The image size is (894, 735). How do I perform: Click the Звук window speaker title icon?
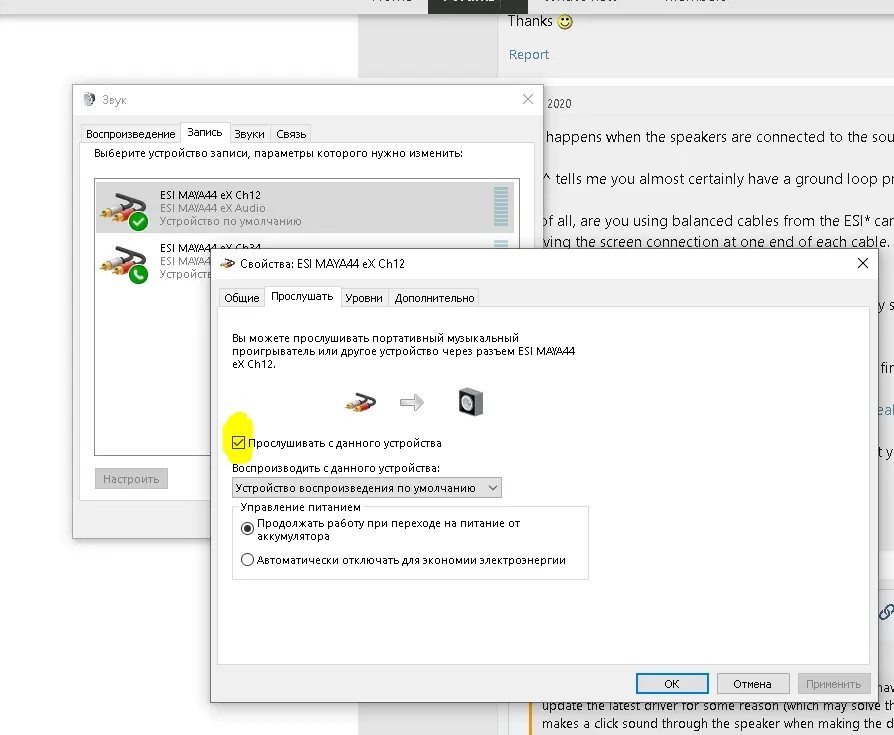(89, 99)
